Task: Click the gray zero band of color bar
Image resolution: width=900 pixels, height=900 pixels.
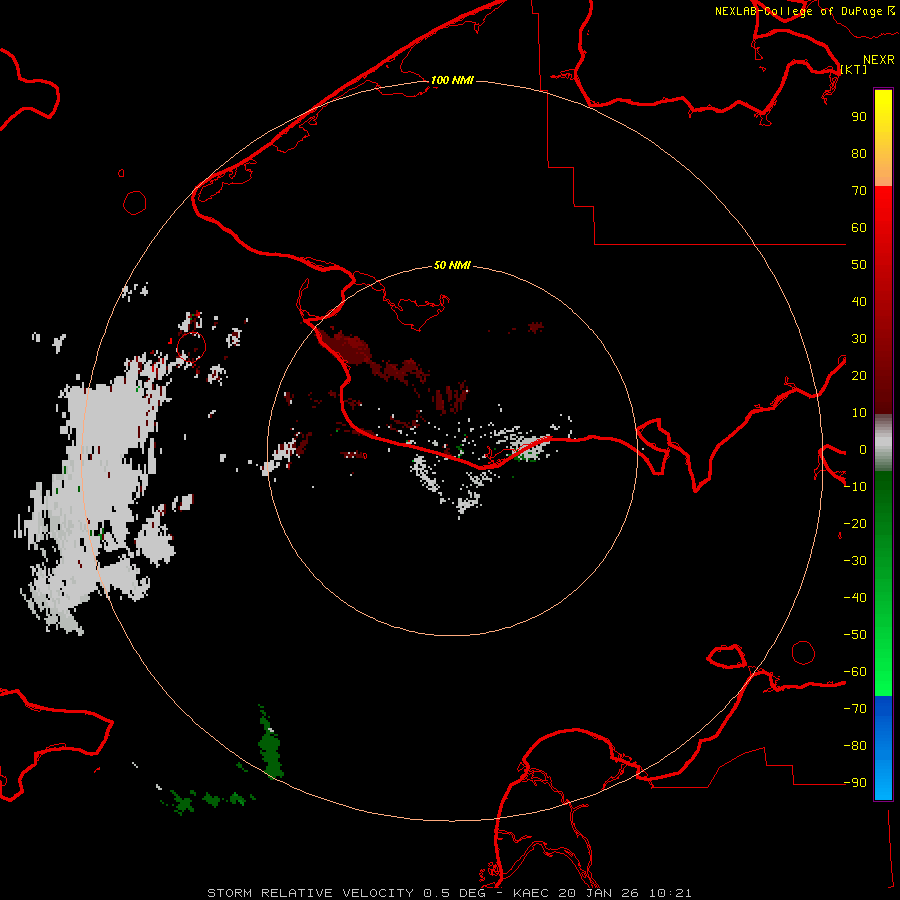Action: tap(883, 442)
